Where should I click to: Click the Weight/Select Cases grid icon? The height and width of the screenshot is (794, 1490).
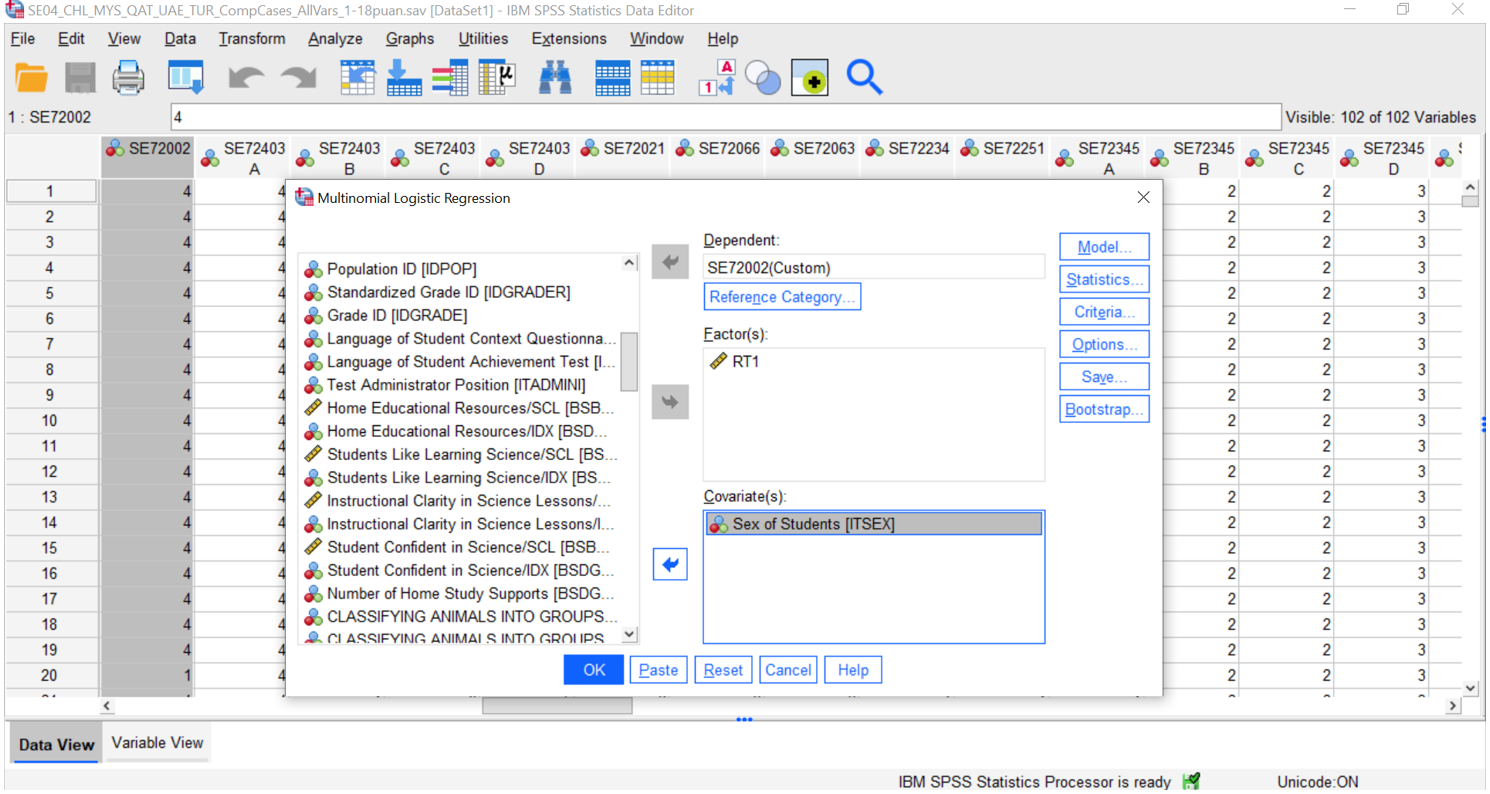(658, 78)
